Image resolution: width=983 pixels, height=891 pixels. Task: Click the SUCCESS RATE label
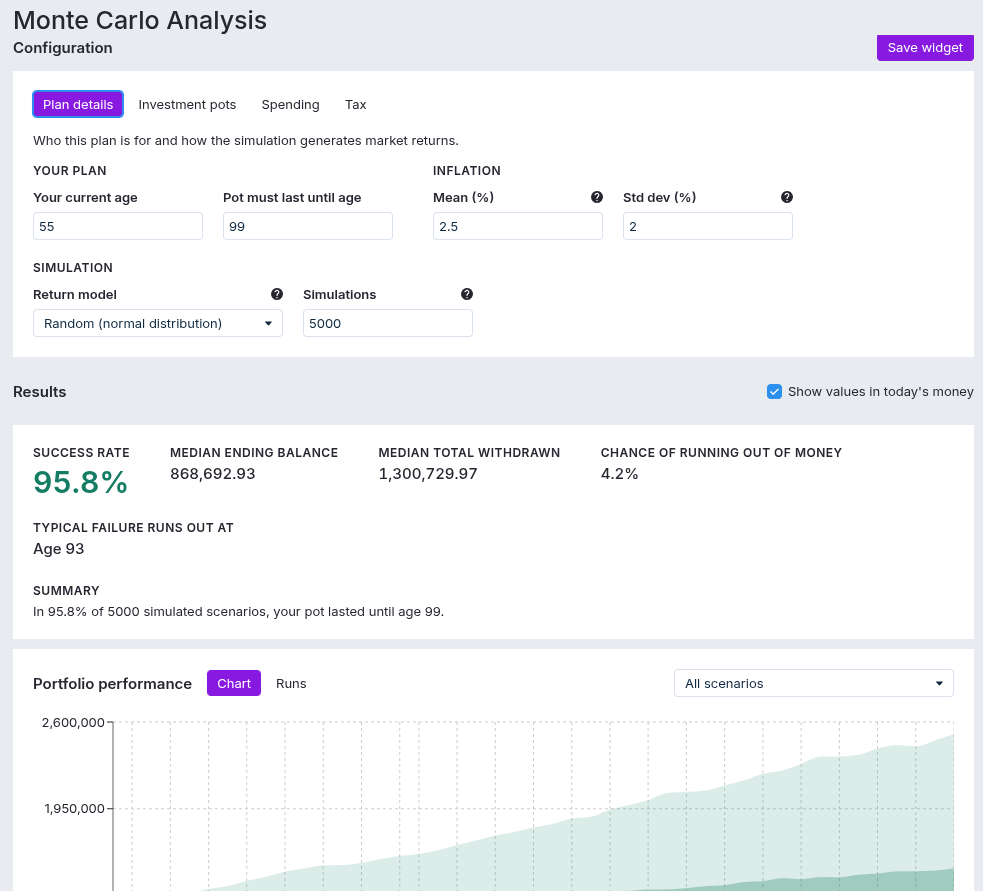[x=81, y=453]
